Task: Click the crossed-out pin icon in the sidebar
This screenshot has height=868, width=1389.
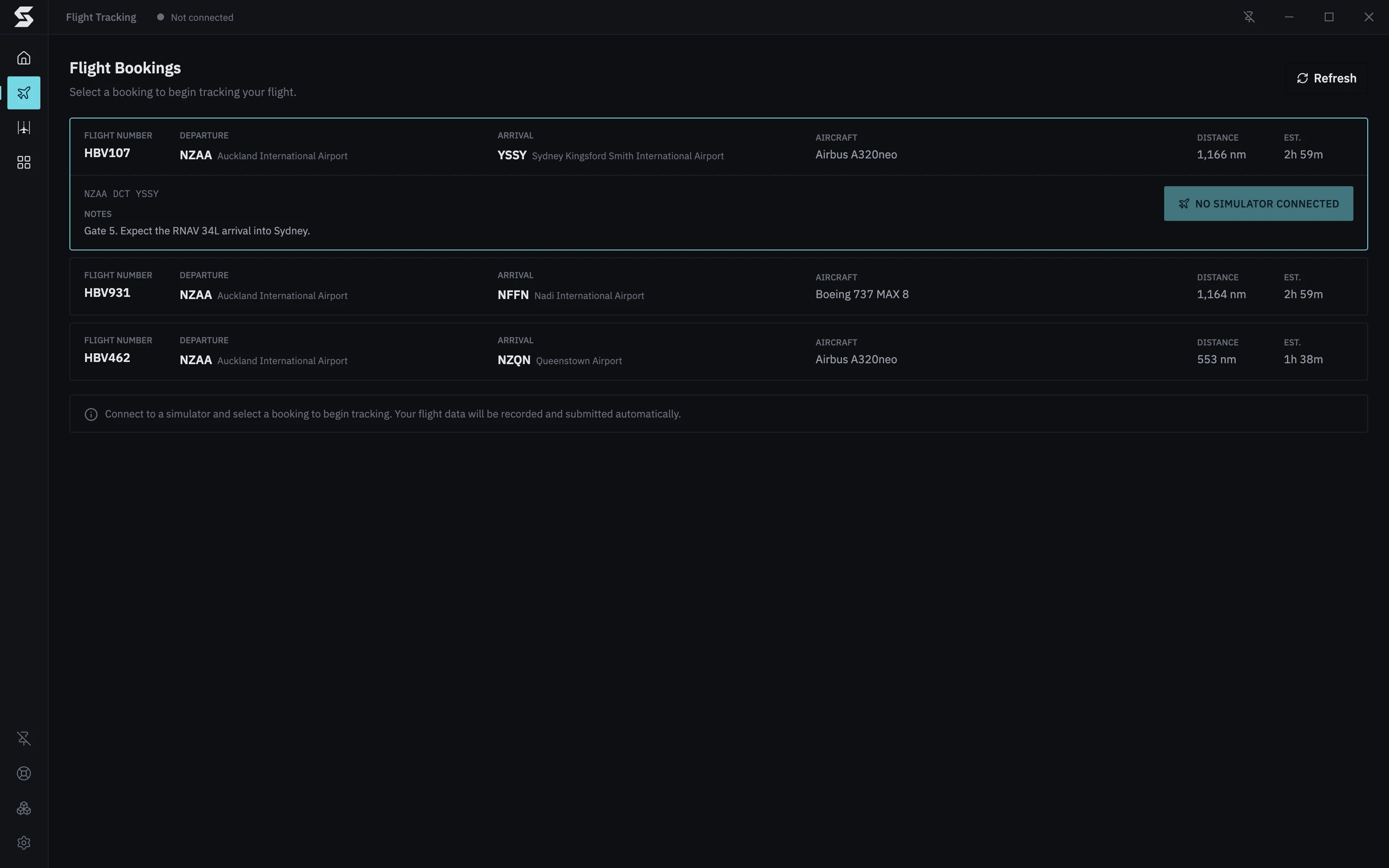Action: tap(23, 738)
